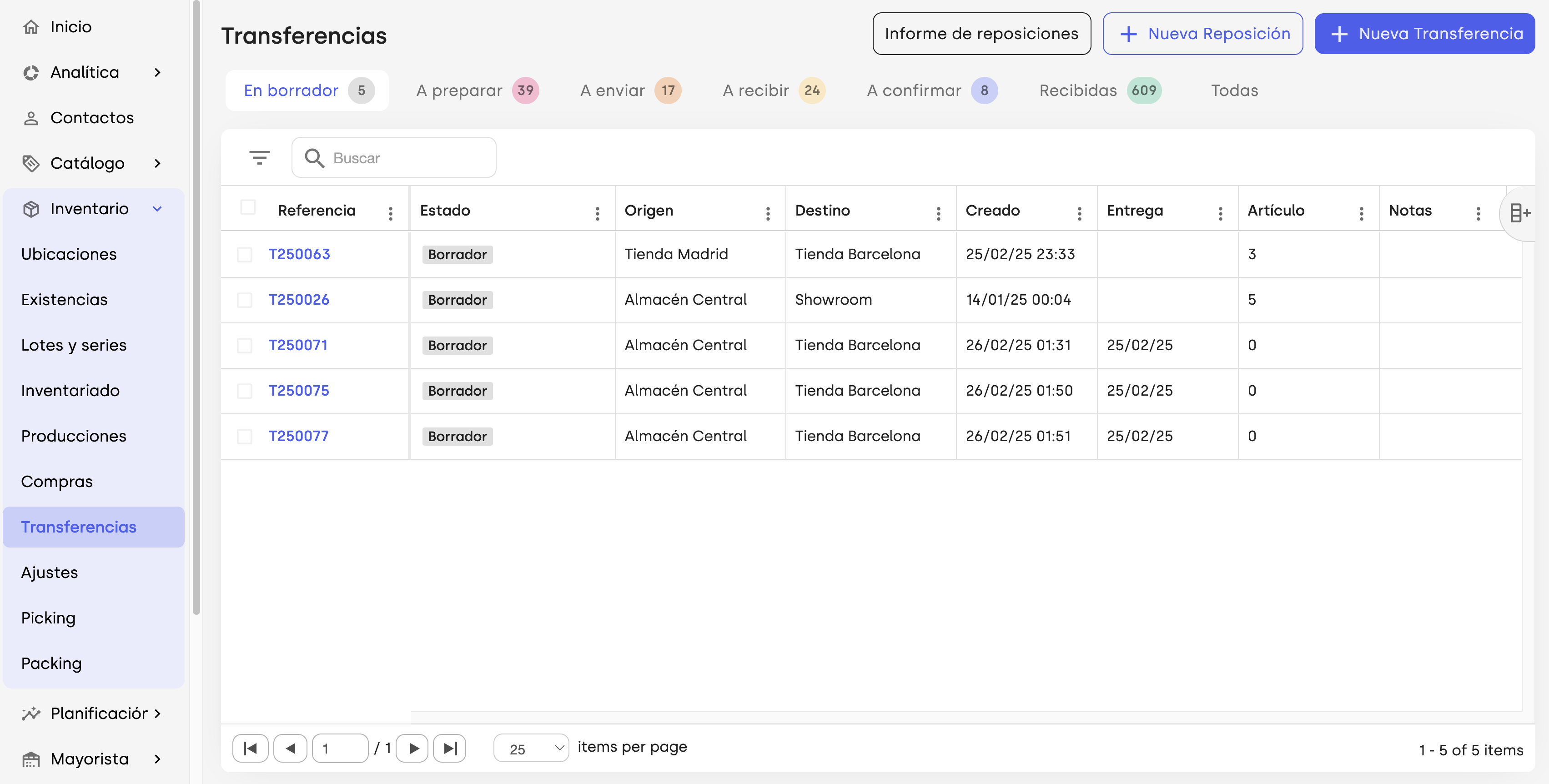
Task: Click the search magnifier icon
Action: pos(314,158)
